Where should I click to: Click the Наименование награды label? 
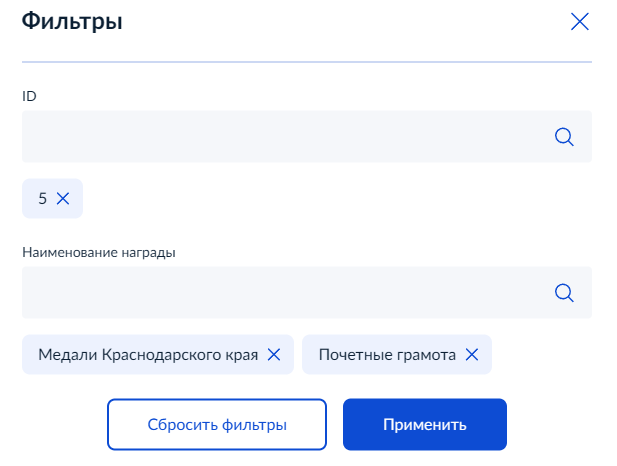coord(99,252)
